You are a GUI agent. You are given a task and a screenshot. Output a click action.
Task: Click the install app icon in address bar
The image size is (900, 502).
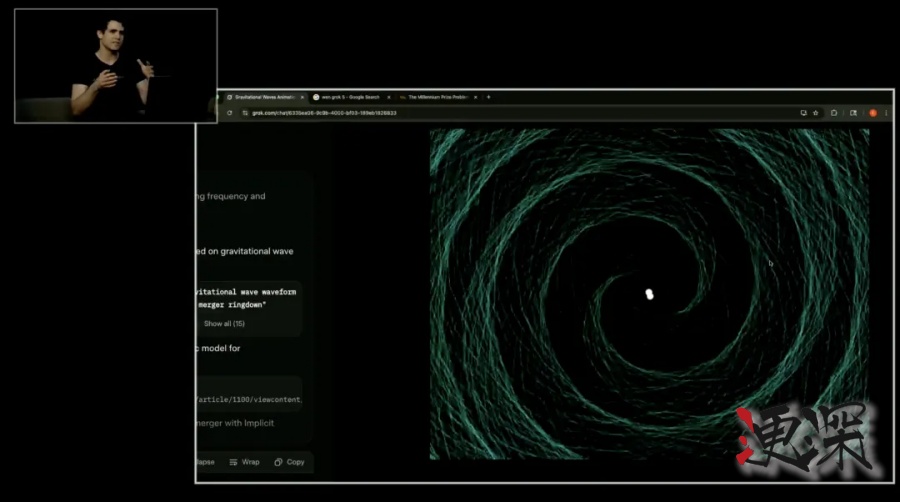[803, 113]
